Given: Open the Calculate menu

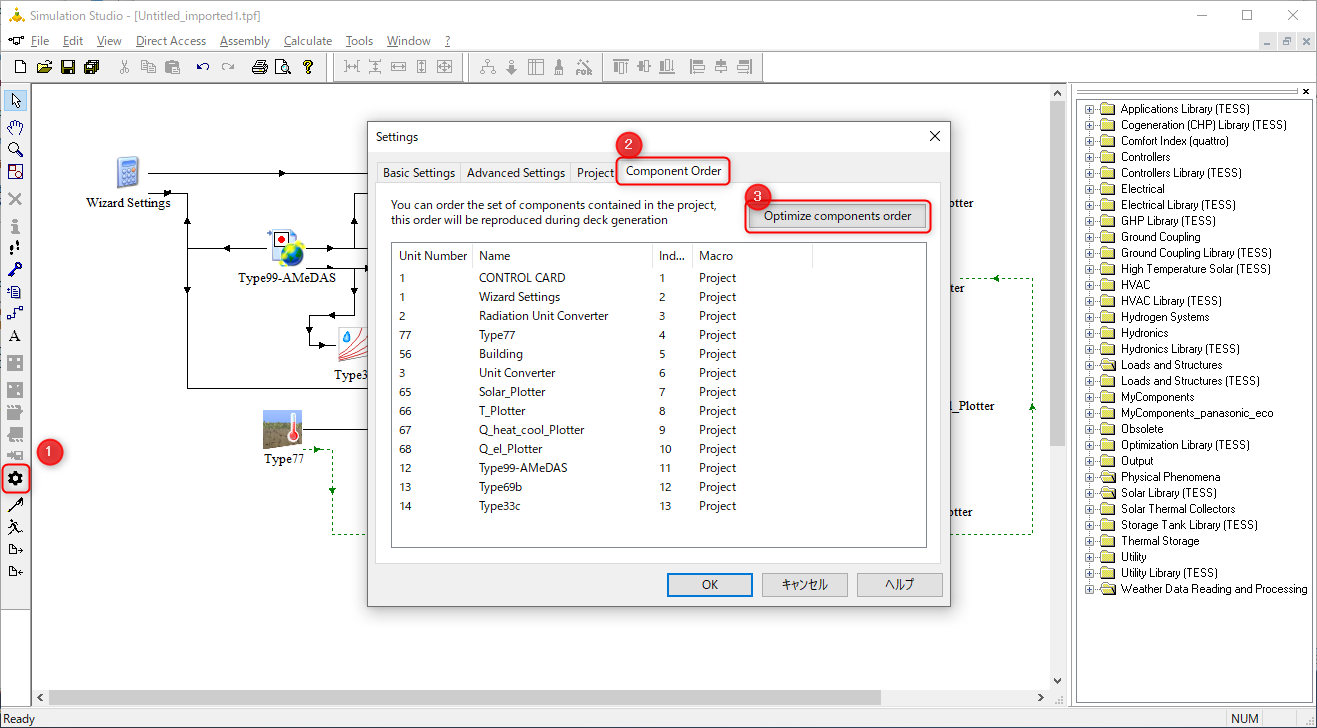Looking at the screenshot, I should coord(308,41).
